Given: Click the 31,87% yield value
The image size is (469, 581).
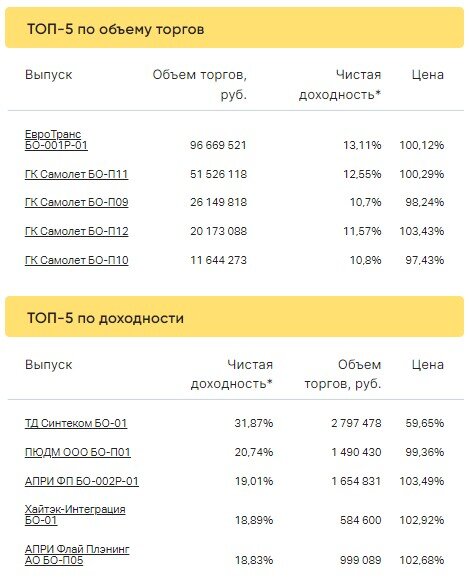Looking at the screenshot, I should click(254, 423).
